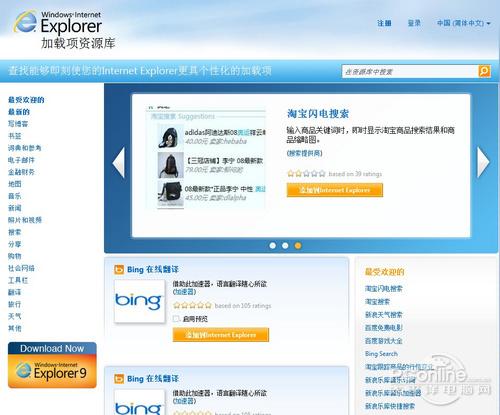Open the 中国 (简体中文) region dropdown
This screenshot has width=500, height=415.
(464, 23)
